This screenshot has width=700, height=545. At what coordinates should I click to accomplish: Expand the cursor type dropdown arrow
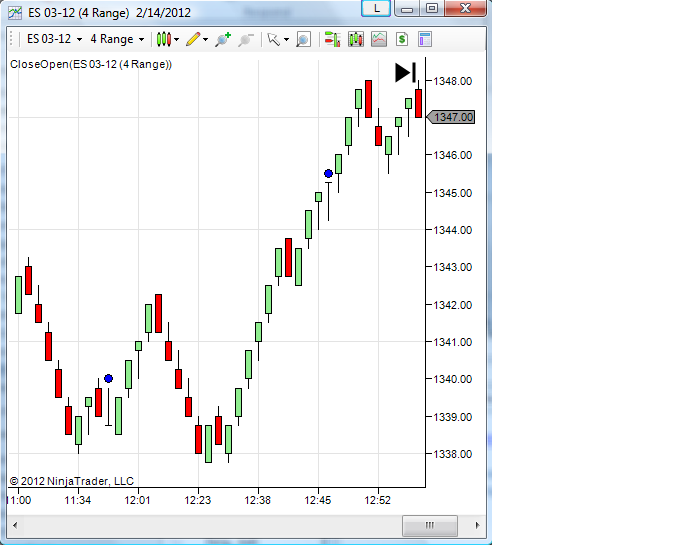tap(286, 39)
